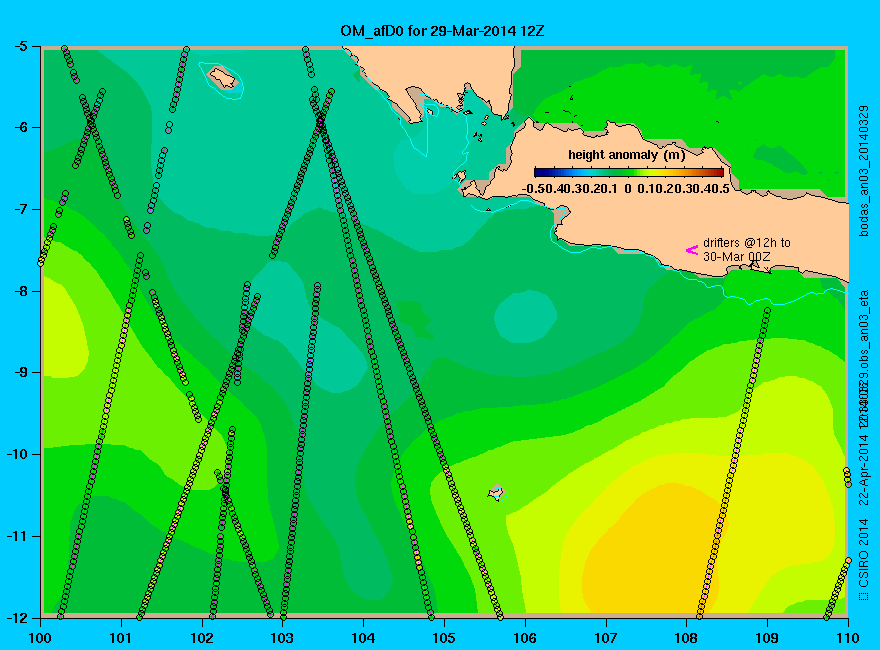Click latitude axis label -9
The image size is (880, 650).
[x=20, y=373]
